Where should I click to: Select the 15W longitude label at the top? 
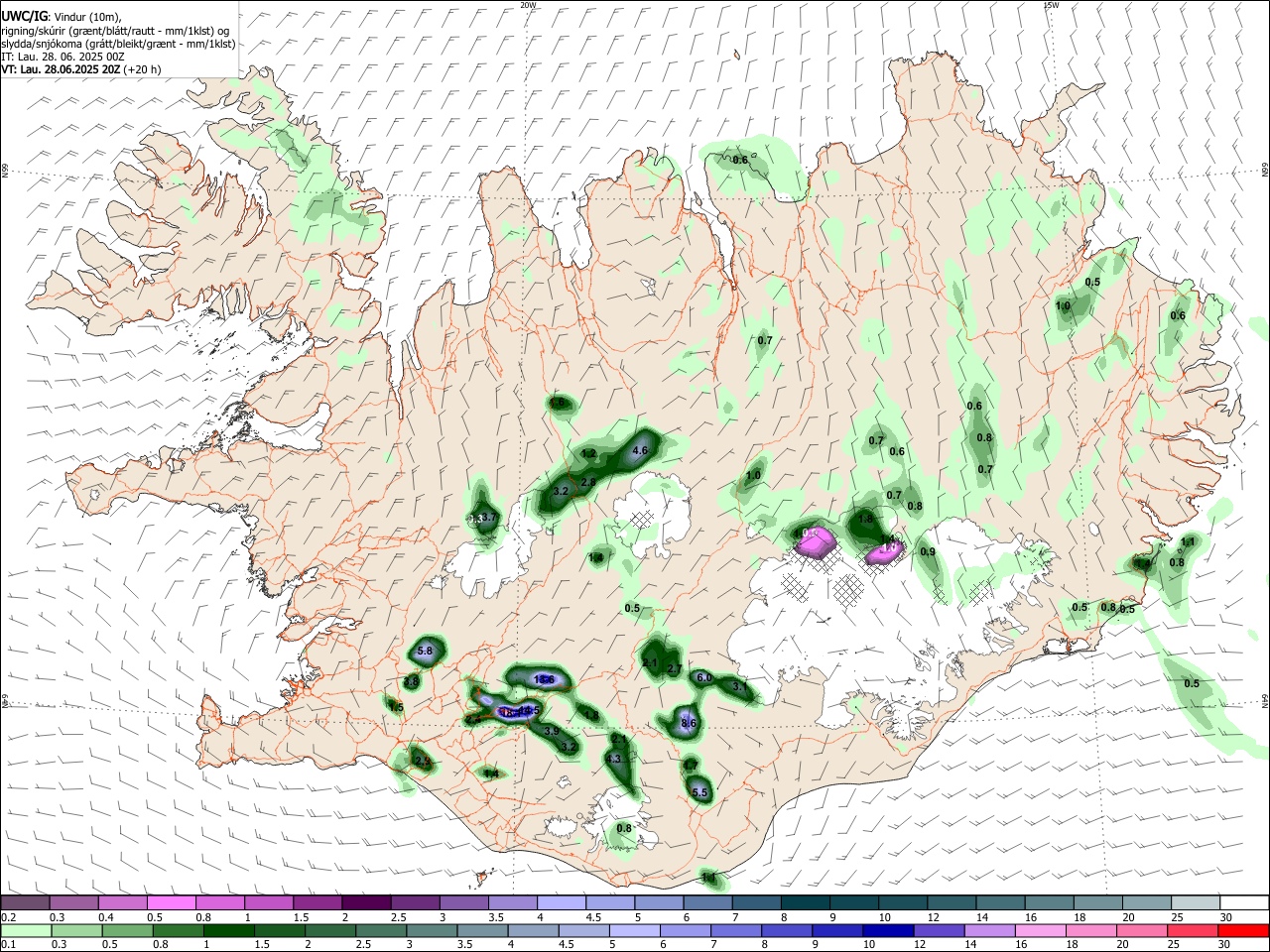[1051, 5]
